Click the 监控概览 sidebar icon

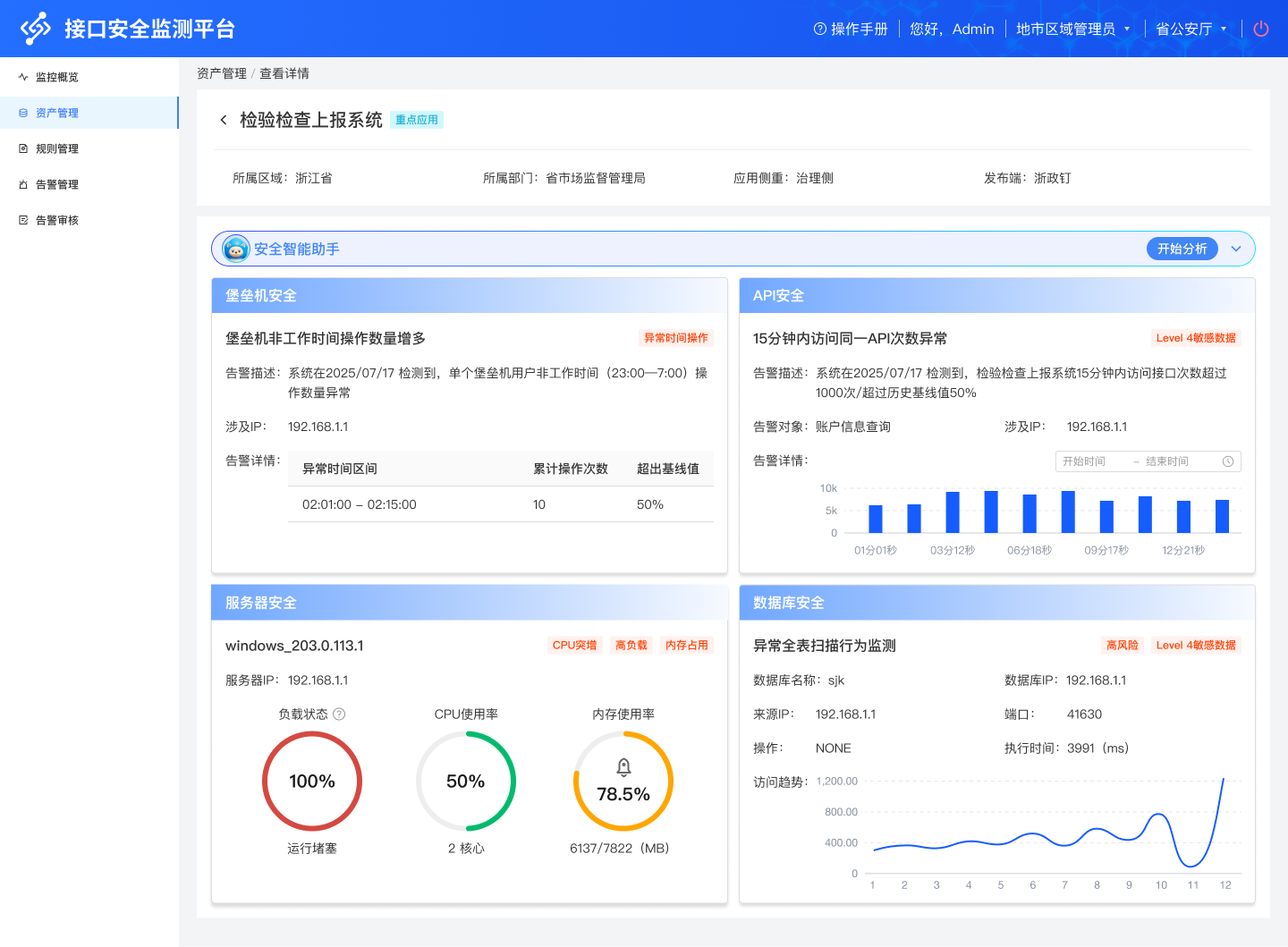[23, 77]
